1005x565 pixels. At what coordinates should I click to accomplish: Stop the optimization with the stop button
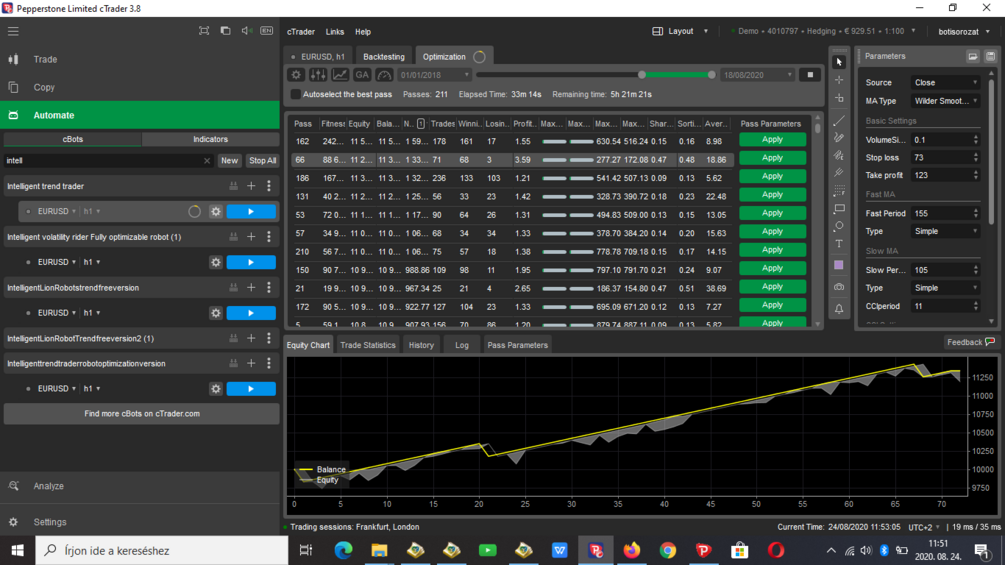coord(810,75)
